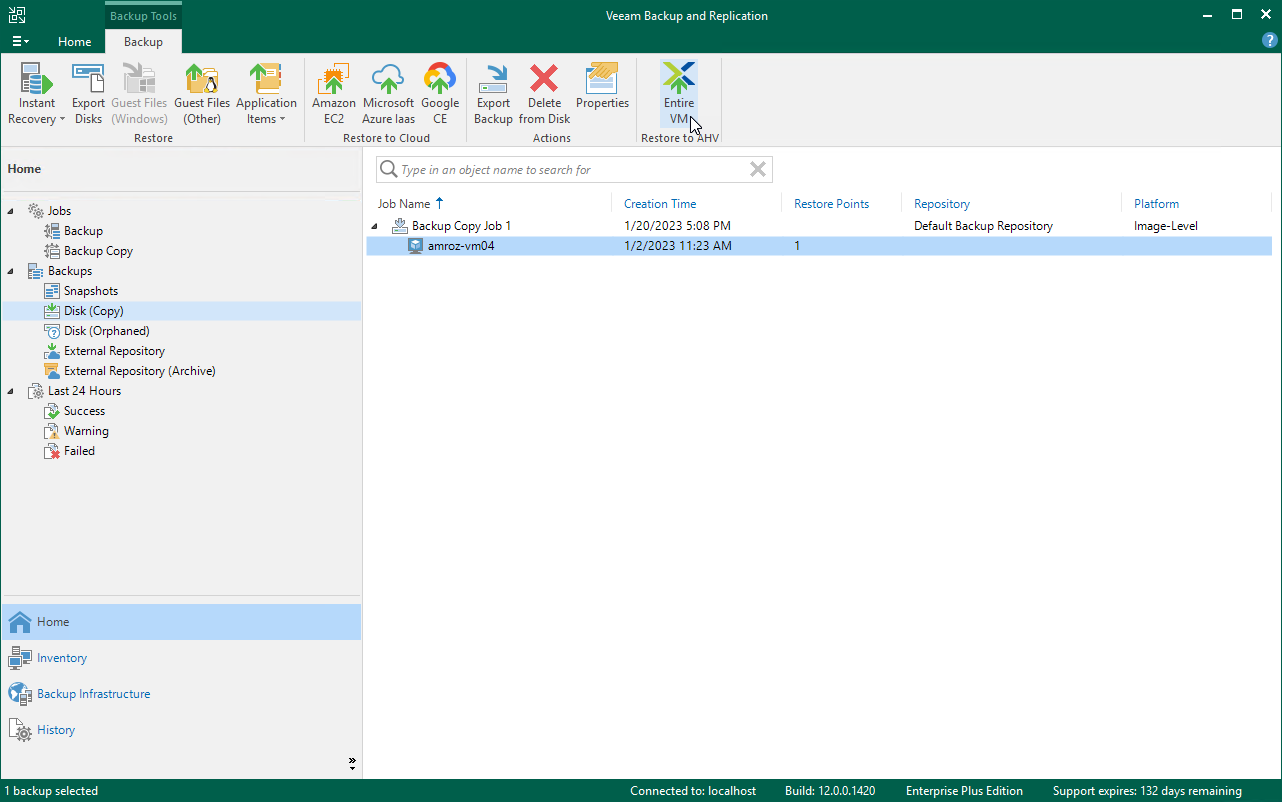Select External Repository tree node

(x=114, y=351)
